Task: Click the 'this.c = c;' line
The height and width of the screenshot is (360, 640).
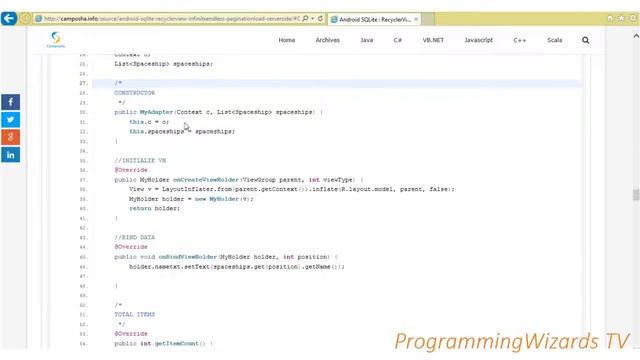Action: click(x=149, y=122)
